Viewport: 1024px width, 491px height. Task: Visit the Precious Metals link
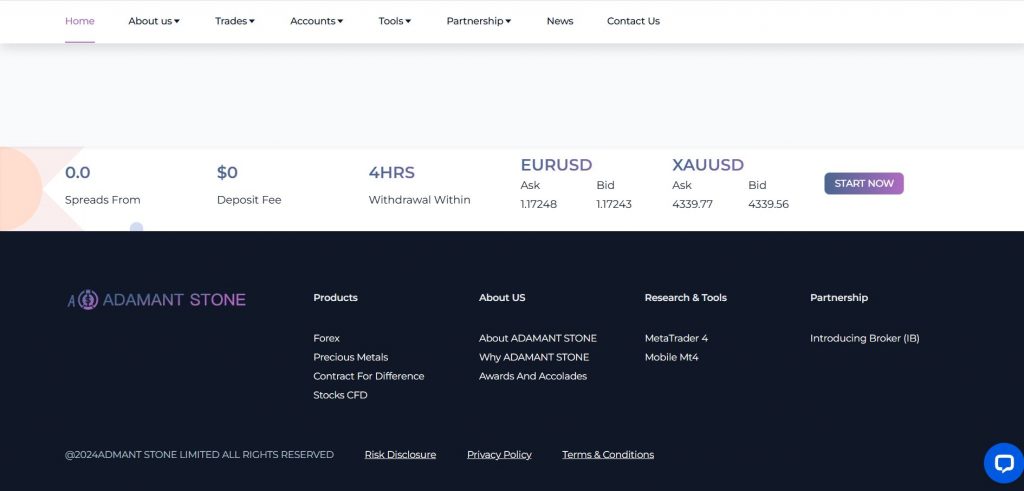tap(350, 357)
